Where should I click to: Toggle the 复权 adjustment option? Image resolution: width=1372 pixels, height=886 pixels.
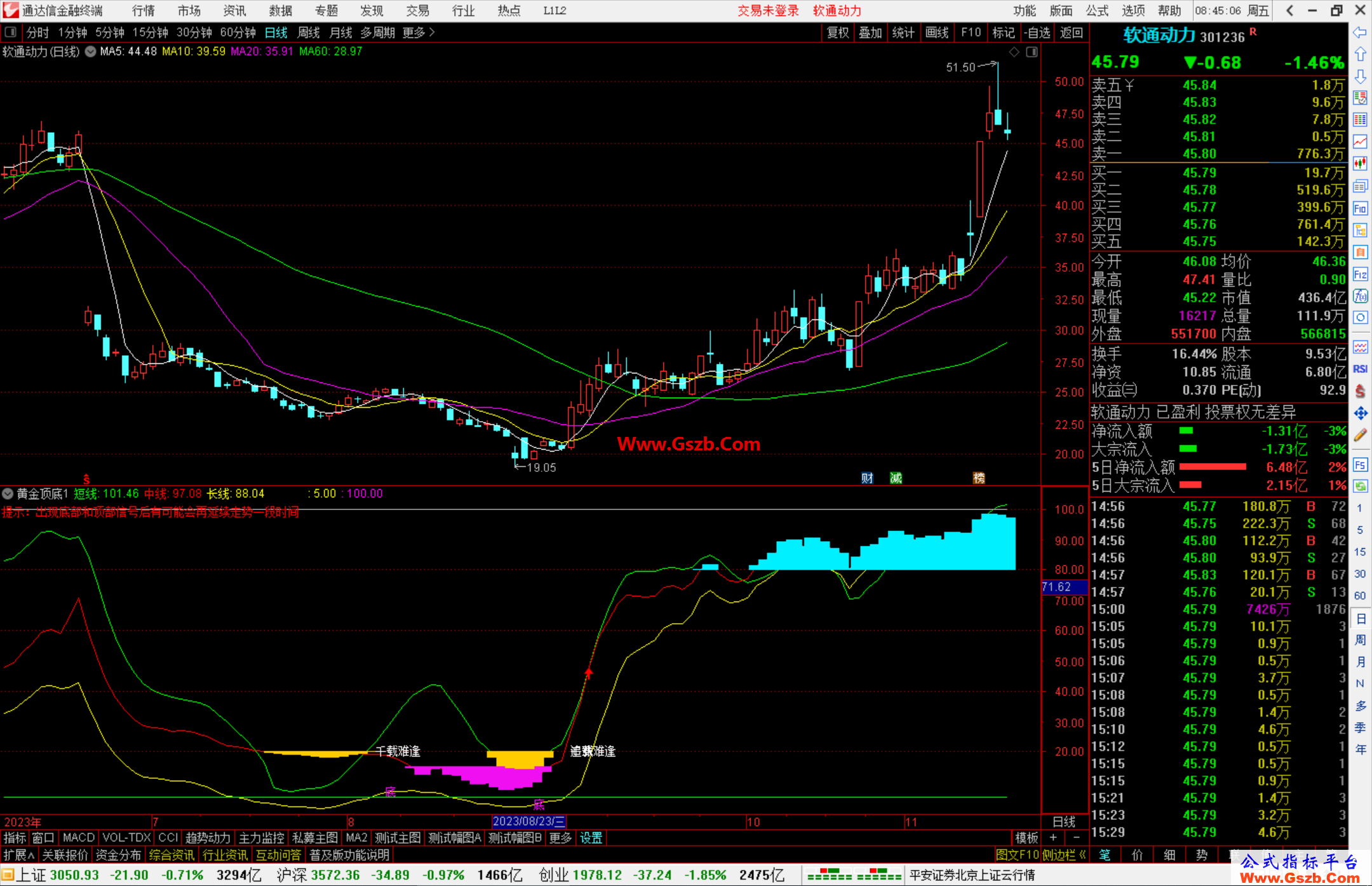coord(838,32)
